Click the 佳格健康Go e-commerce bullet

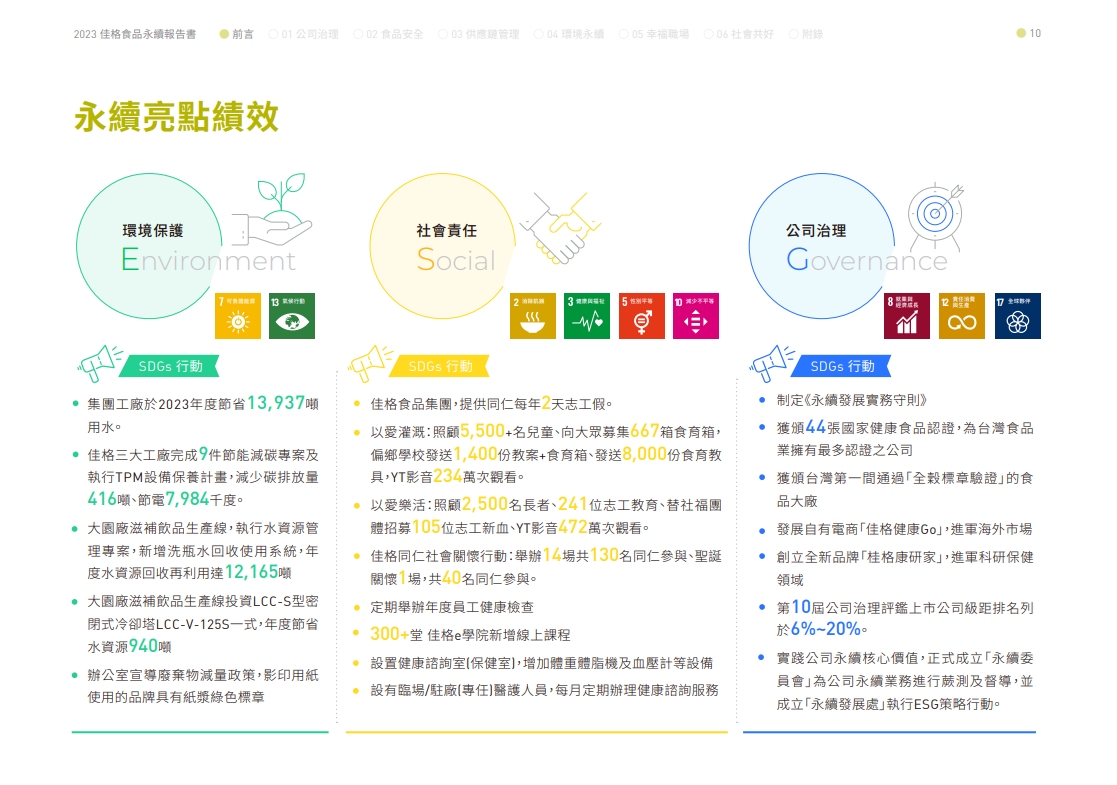904,529
